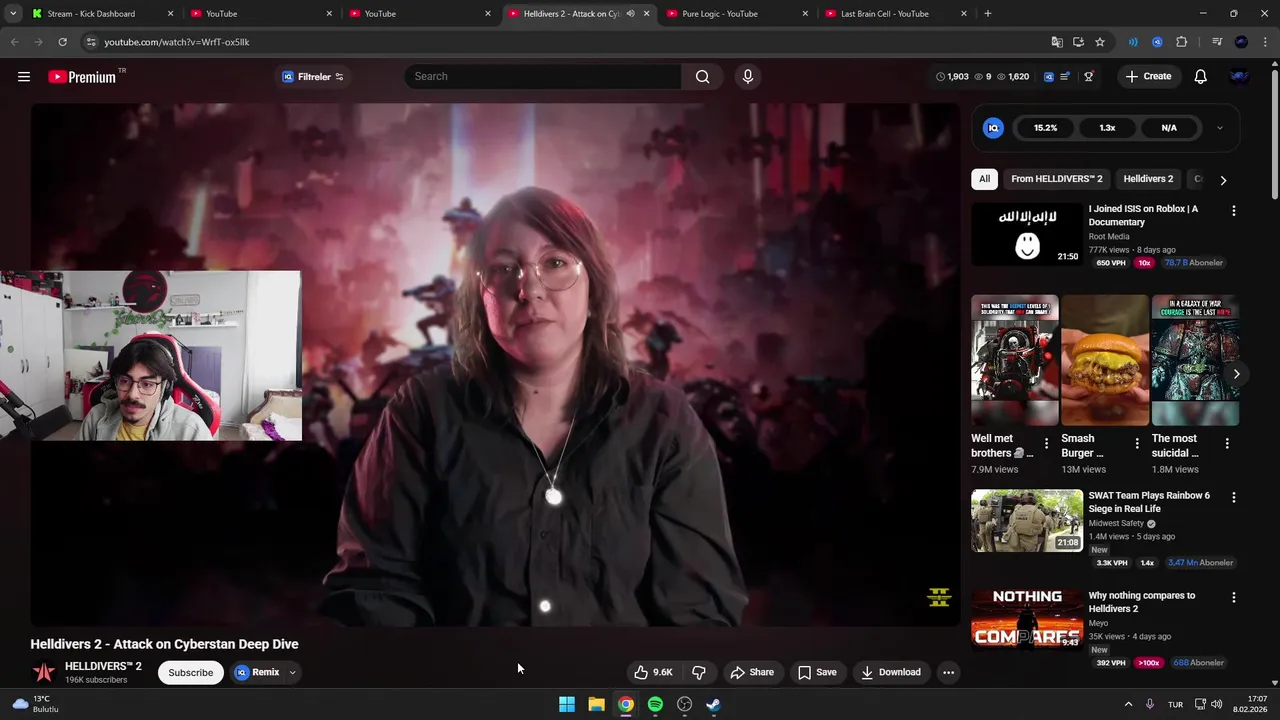Open the Filtreler filter button
Image resolution: width=1280 pixels, height=720 pixels.
tap(313, 77)
